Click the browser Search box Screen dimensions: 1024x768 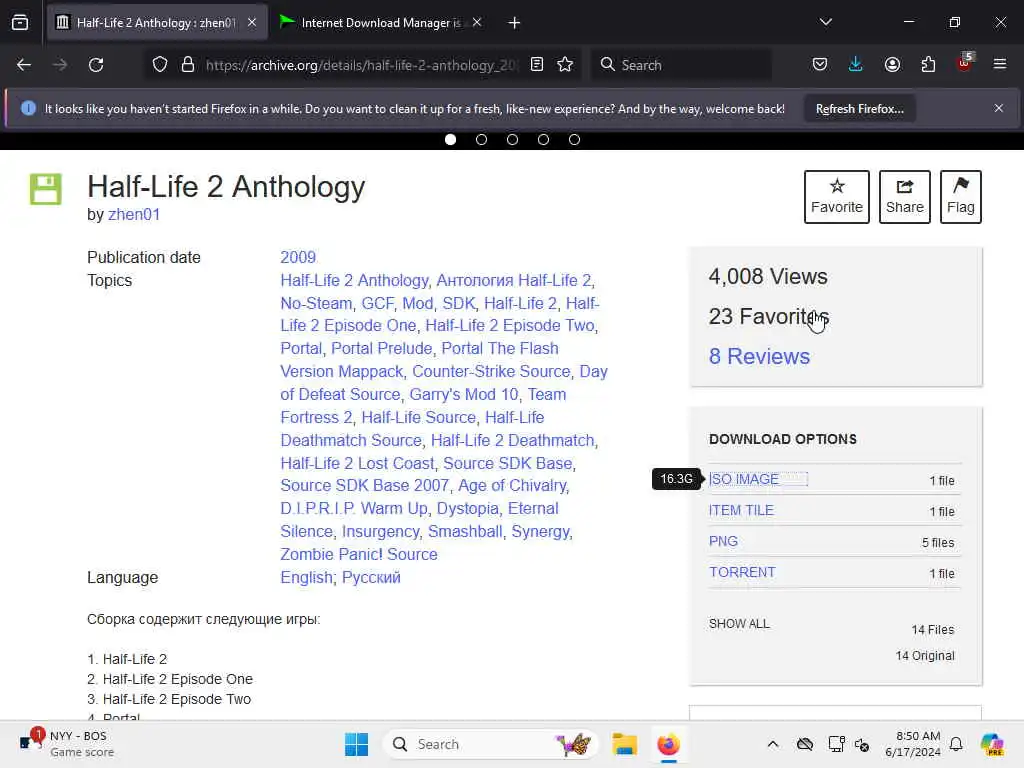[682, 65]
